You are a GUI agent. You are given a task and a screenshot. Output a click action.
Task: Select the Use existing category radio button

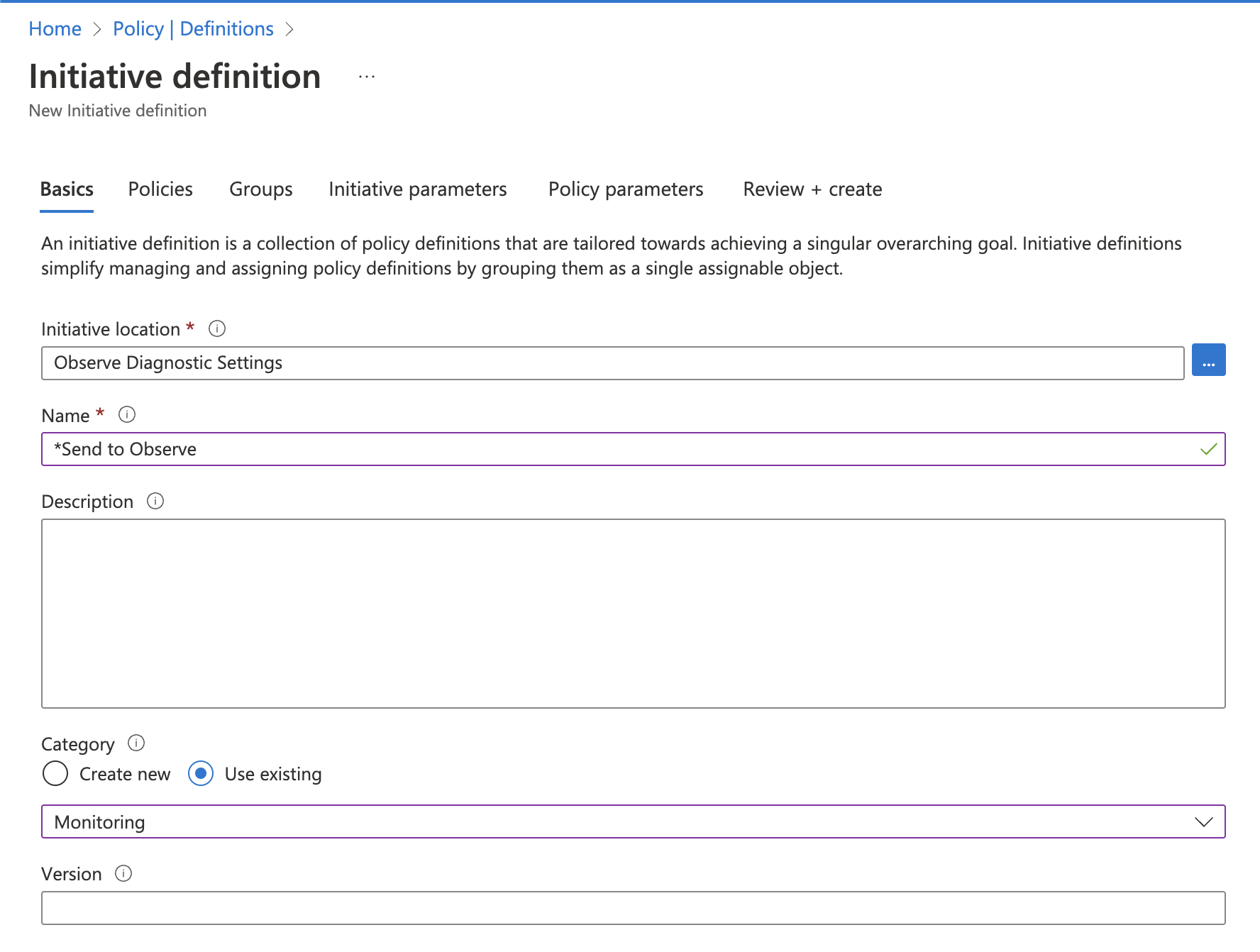pyautogui.click(x=201, y=773)
